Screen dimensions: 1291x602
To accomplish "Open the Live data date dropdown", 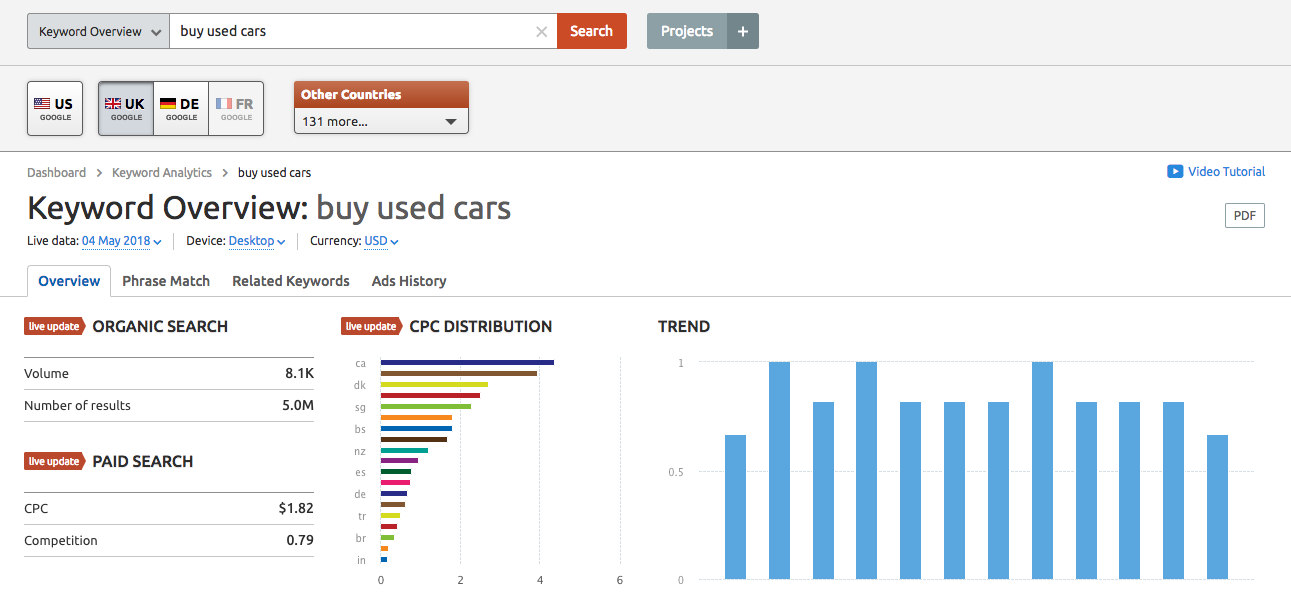I will (121, 241).
